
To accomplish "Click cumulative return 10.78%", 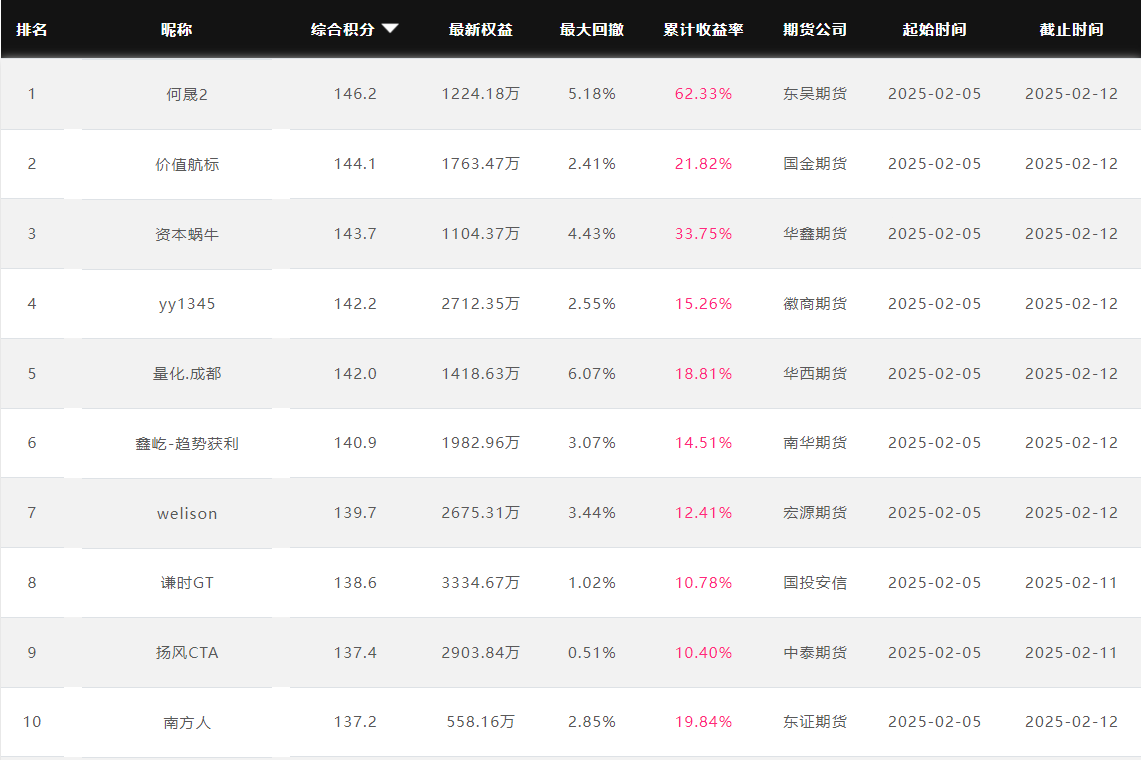I will 704,582.
